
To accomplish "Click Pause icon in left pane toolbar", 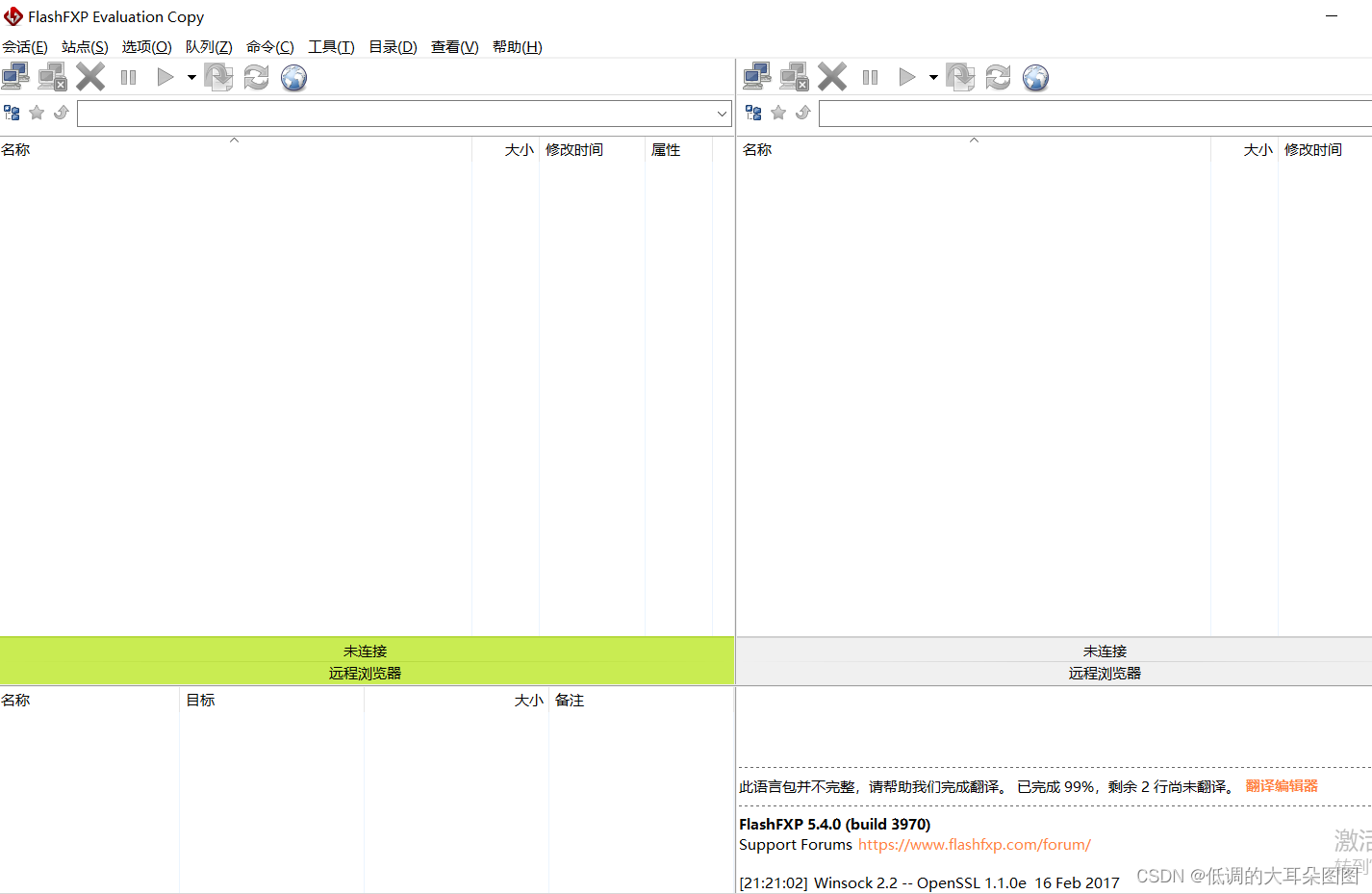I will tap(128, 77).
